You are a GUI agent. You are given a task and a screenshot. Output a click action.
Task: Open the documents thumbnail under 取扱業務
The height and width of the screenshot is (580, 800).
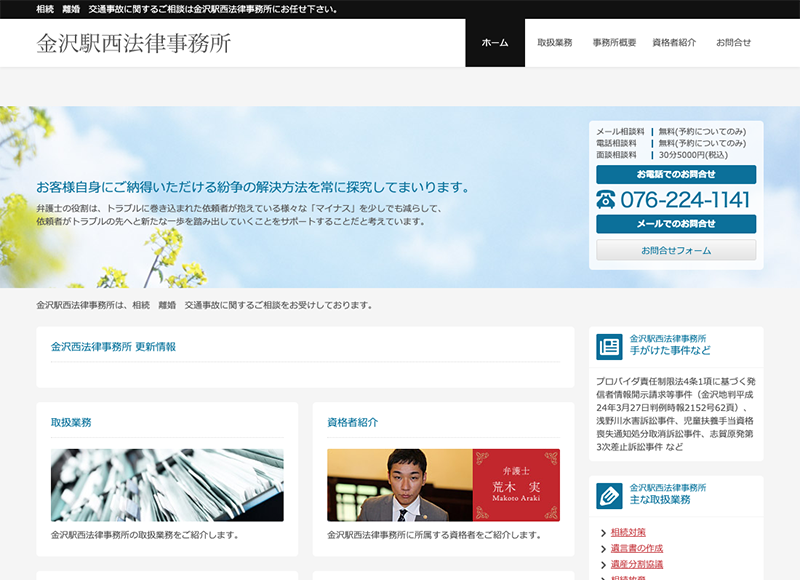coord(167,485)
